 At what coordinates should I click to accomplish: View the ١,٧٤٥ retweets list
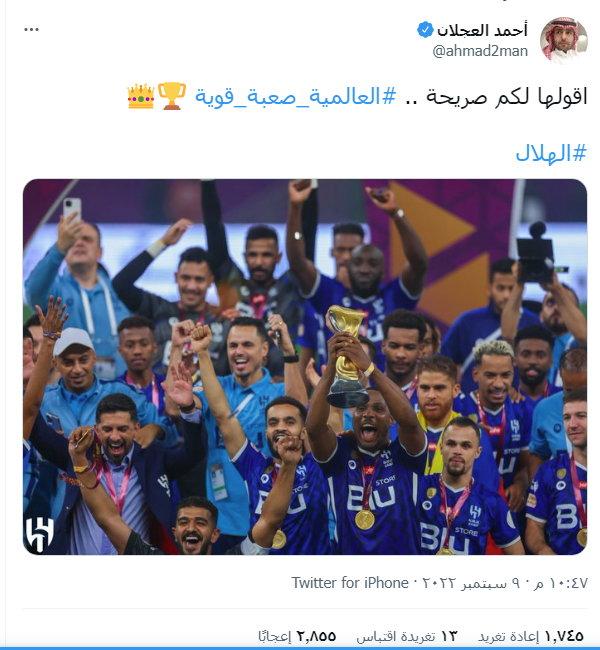(531, 636)
